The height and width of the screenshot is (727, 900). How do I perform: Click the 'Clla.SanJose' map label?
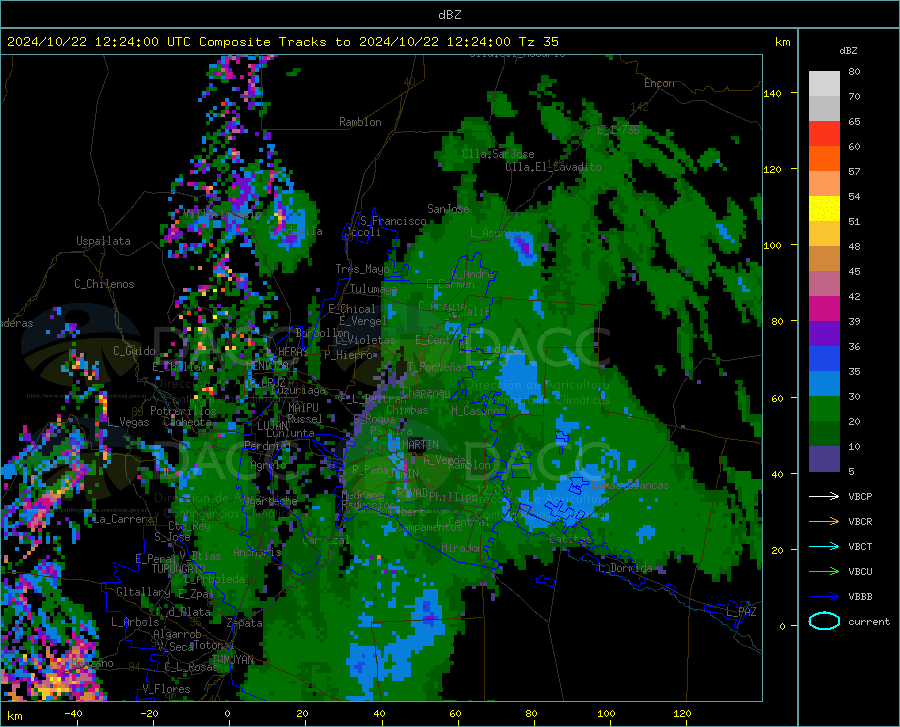[498, 154]
